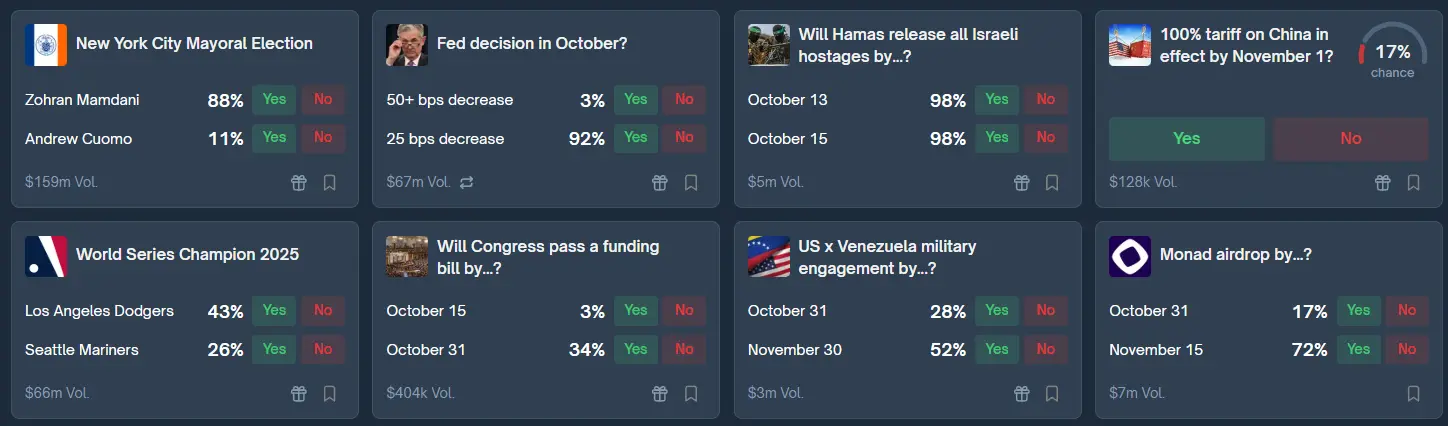Image resolution: width=1448 pixels, height=426 pixels.
Task: Open World Series Champion 2025 market title
Action: tap(187, 255)
